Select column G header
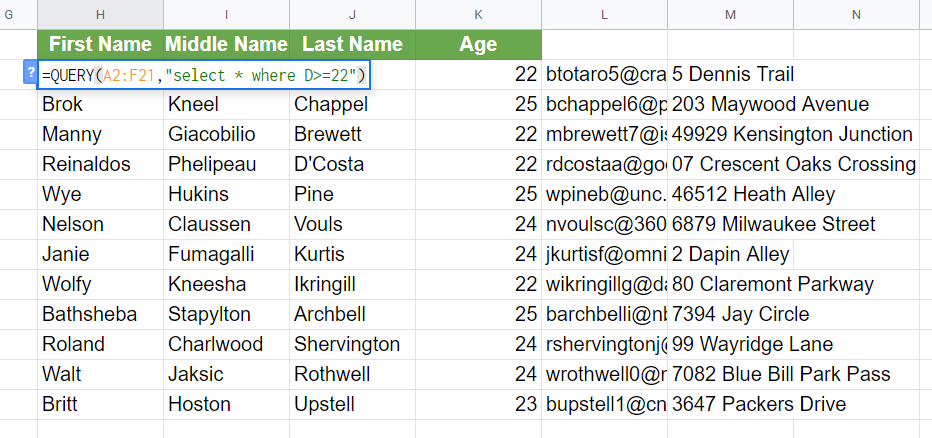The width and height of the screenshot is (932, 438). pos(17,14)
